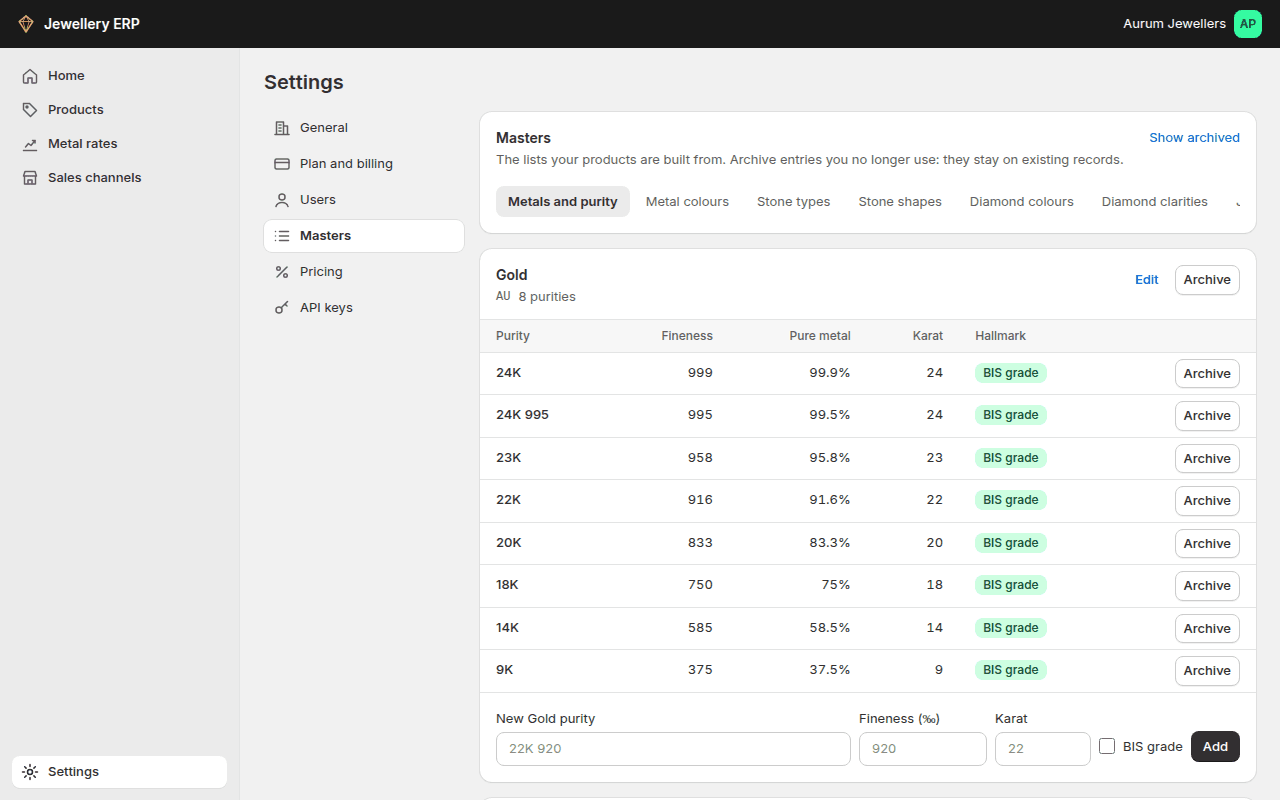The width and height of the screenshot is (1280, 800).
Task: Click the Show archived link
Action: (x=1194, y=138)
